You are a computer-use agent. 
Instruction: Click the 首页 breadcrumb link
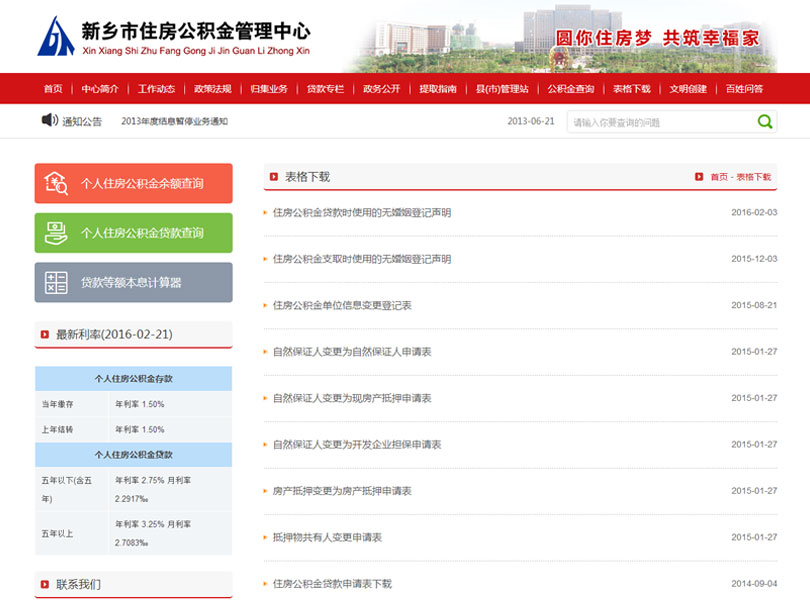(x=719, y=177)
